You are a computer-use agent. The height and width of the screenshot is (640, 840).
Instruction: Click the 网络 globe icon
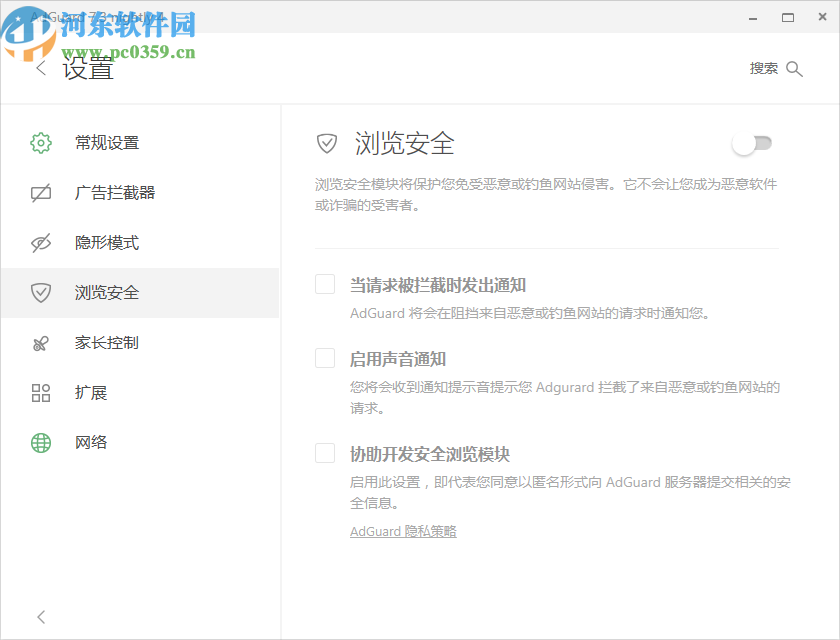point(40,442)
